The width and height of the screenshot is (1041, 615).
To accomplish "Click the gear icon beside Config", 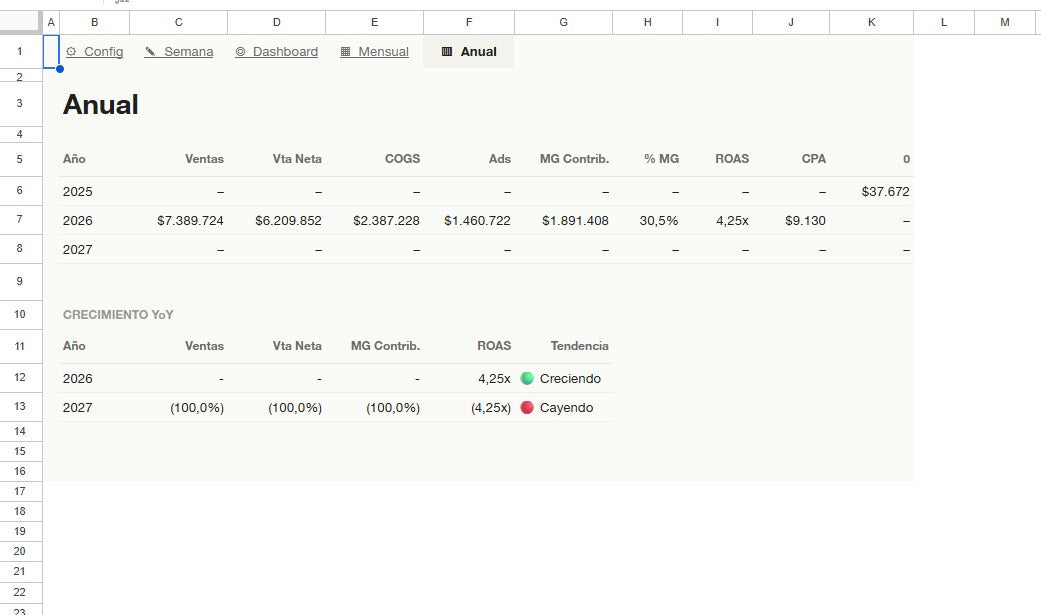I will click(71, 52).
